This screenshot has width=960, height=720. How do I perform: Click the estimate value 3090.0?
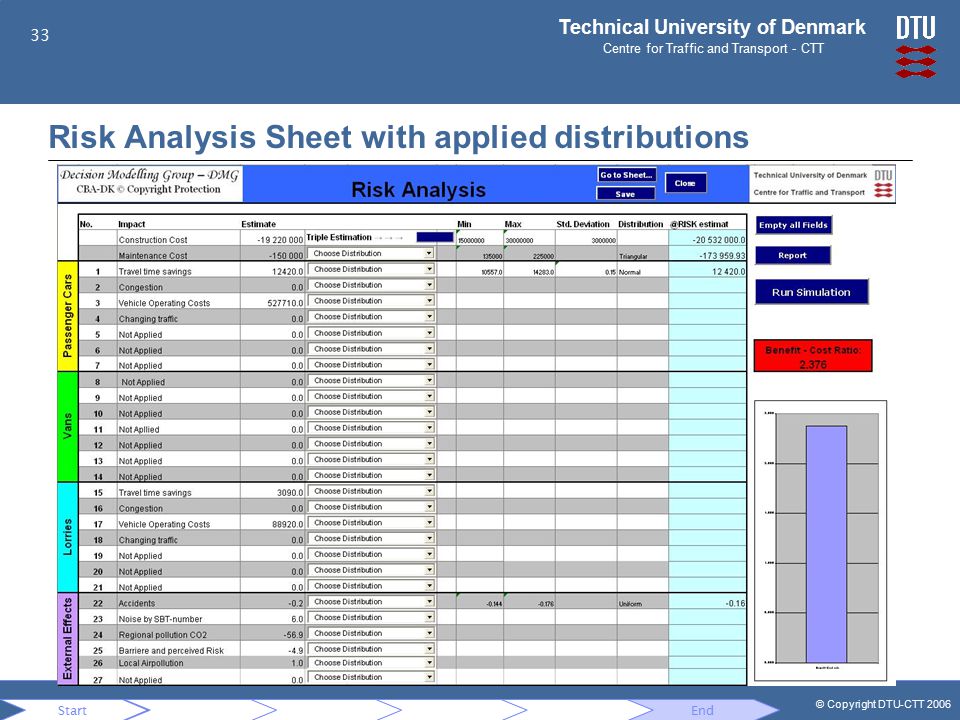290,493
